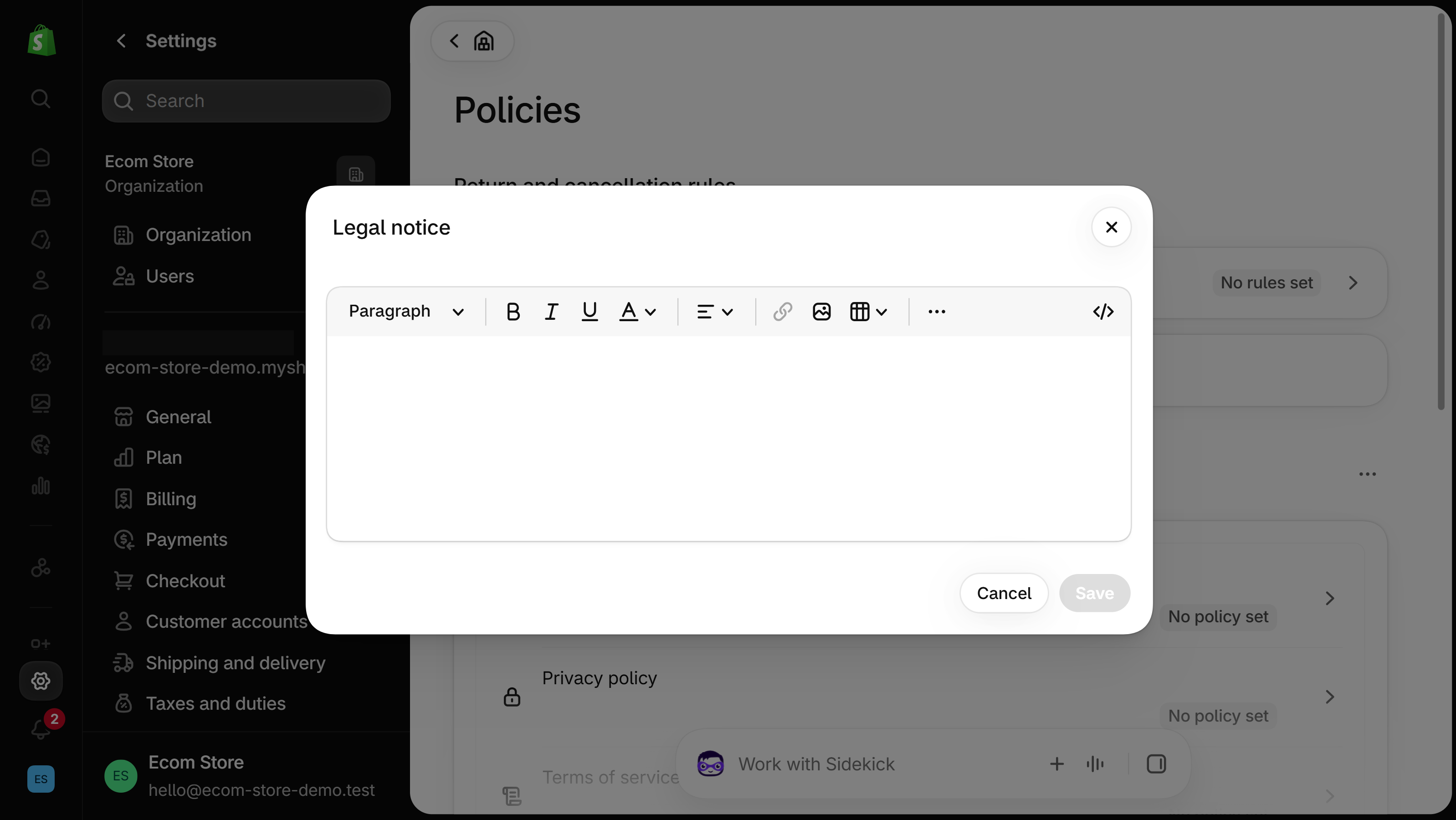Toggle underline formatting in the editor
The width and height of the screenshot is (1456, 820).
(590, 312)
